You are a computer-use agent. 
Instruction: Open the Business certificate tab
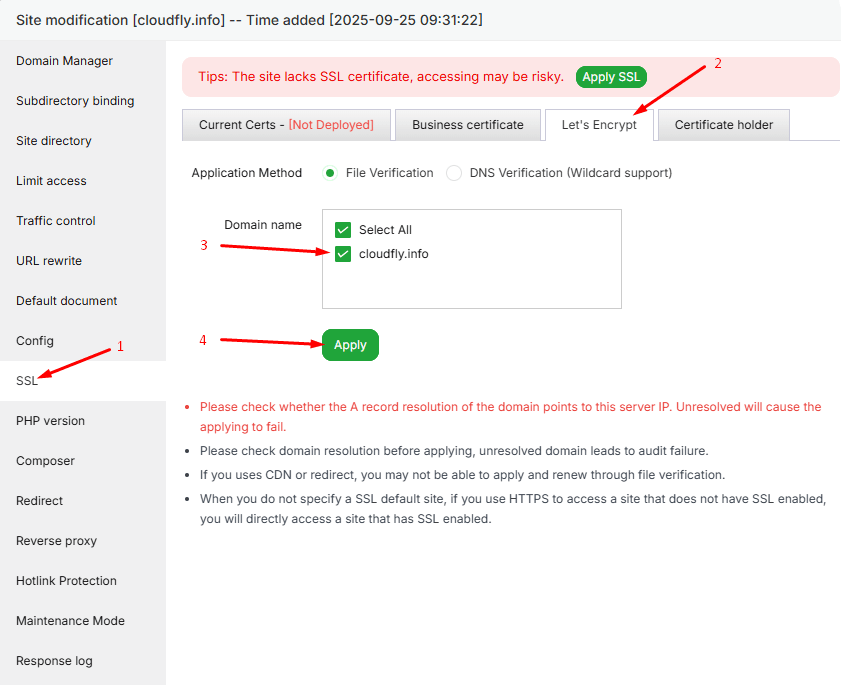click(x=467, y=125)
